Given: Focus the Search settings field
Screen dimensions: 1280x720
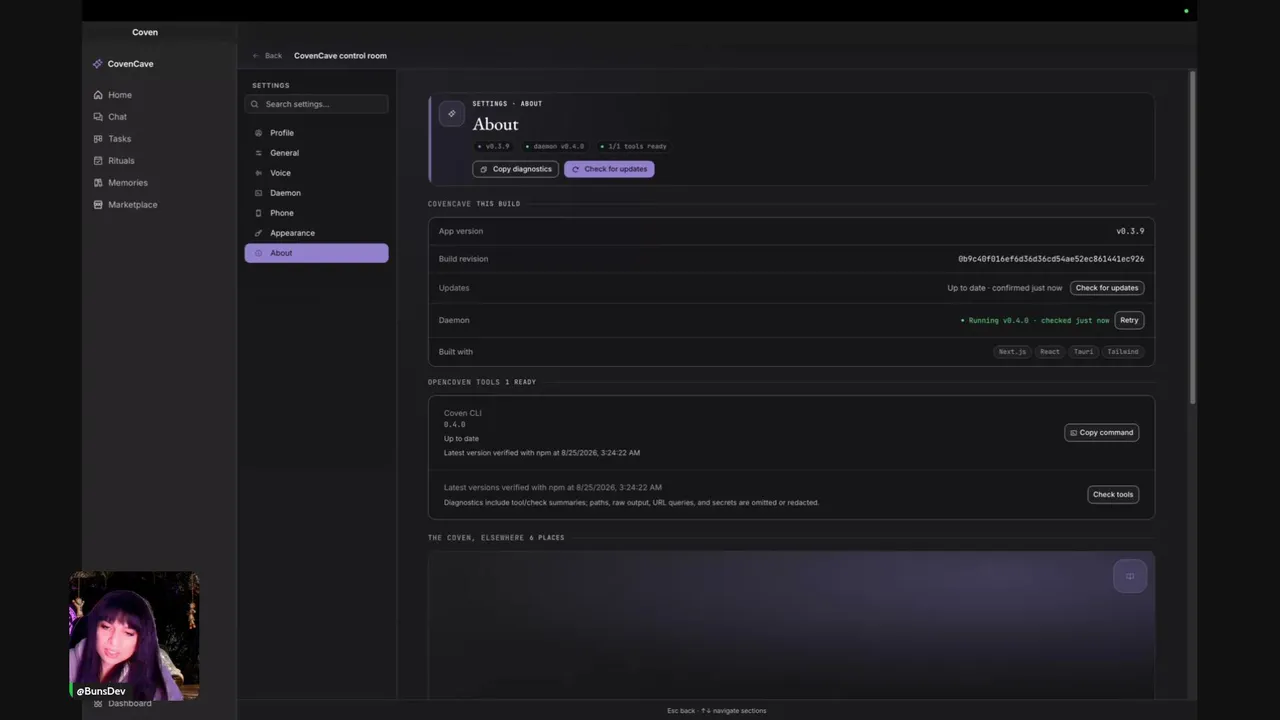Looking at the screenshot, I should (316, 104).
